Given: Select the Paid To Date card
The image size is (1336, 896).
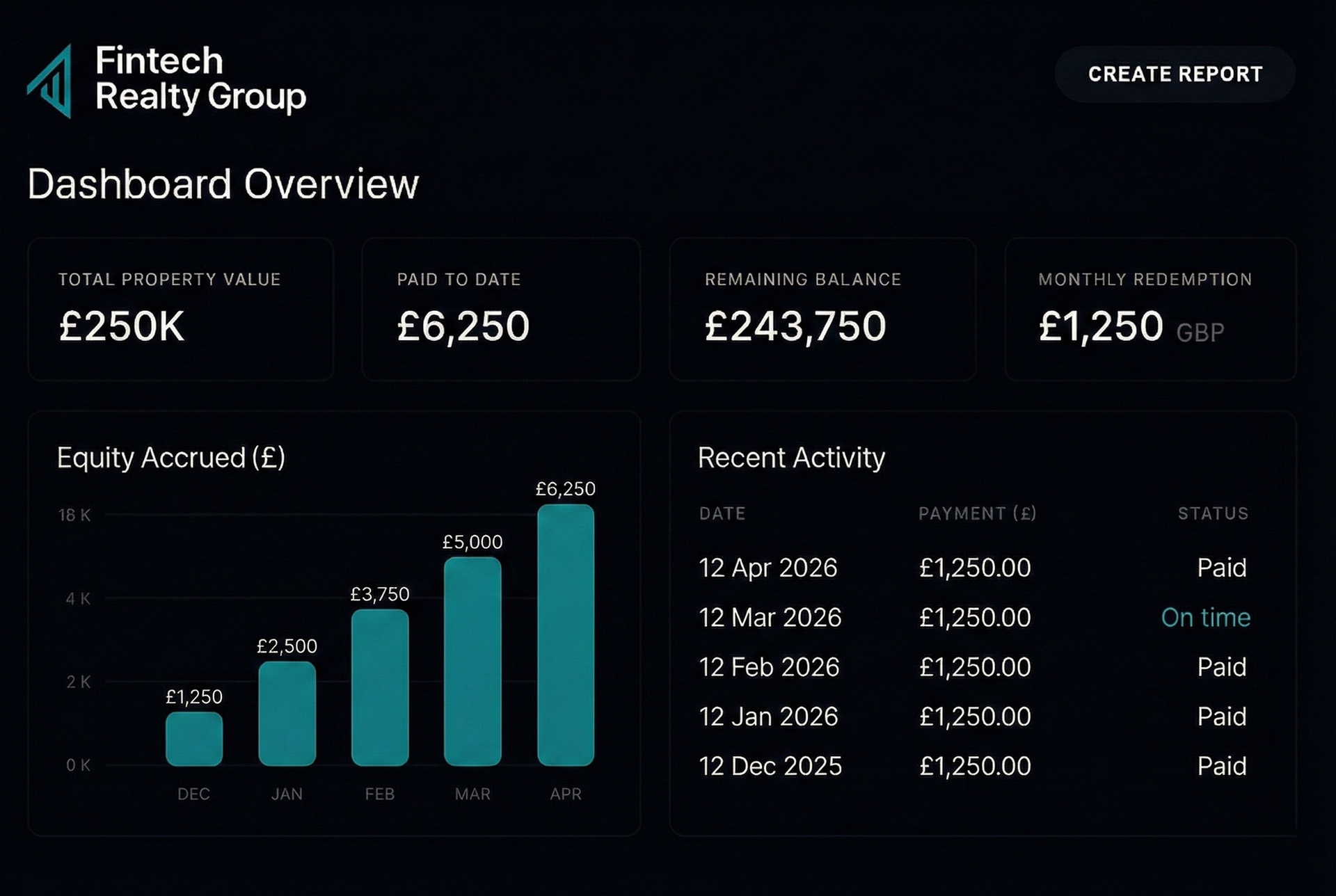Looking at the screenshot, I should pyautogui.click(x=500, y=310).
